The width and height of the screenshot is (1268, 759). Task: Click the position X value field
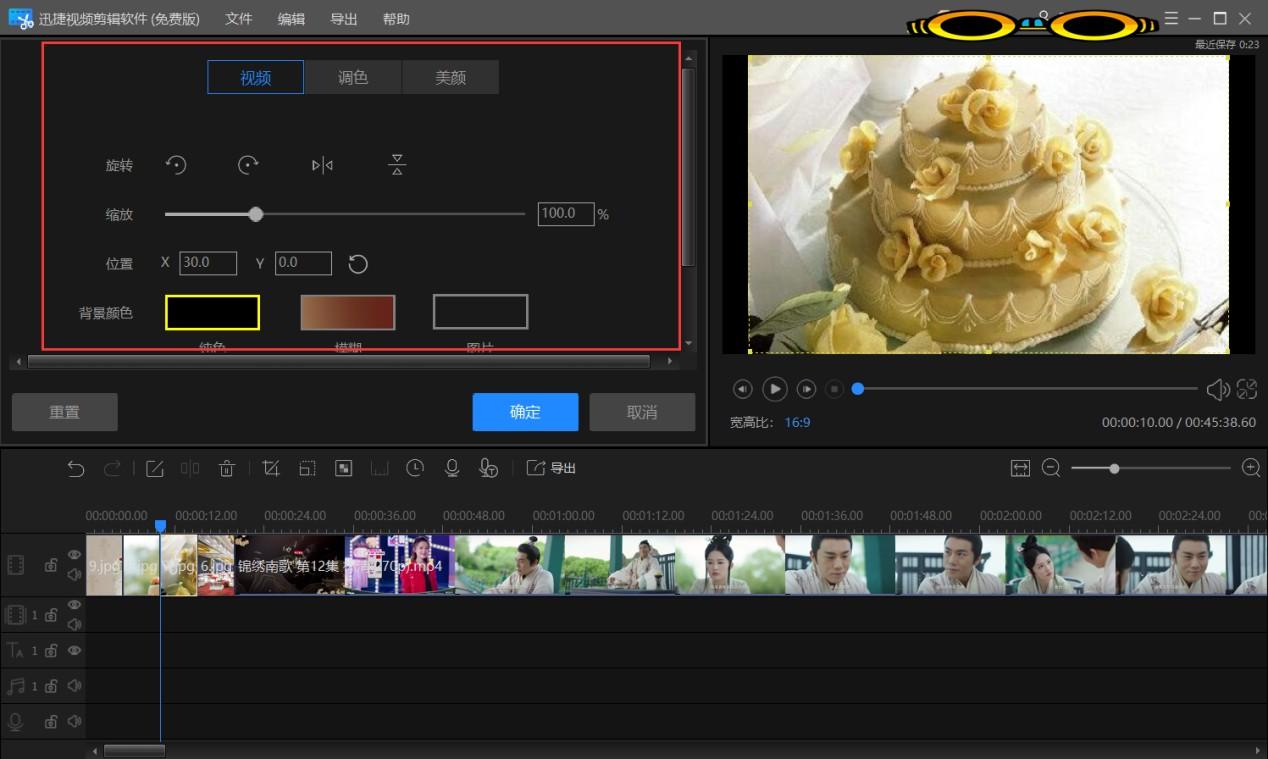208,263
